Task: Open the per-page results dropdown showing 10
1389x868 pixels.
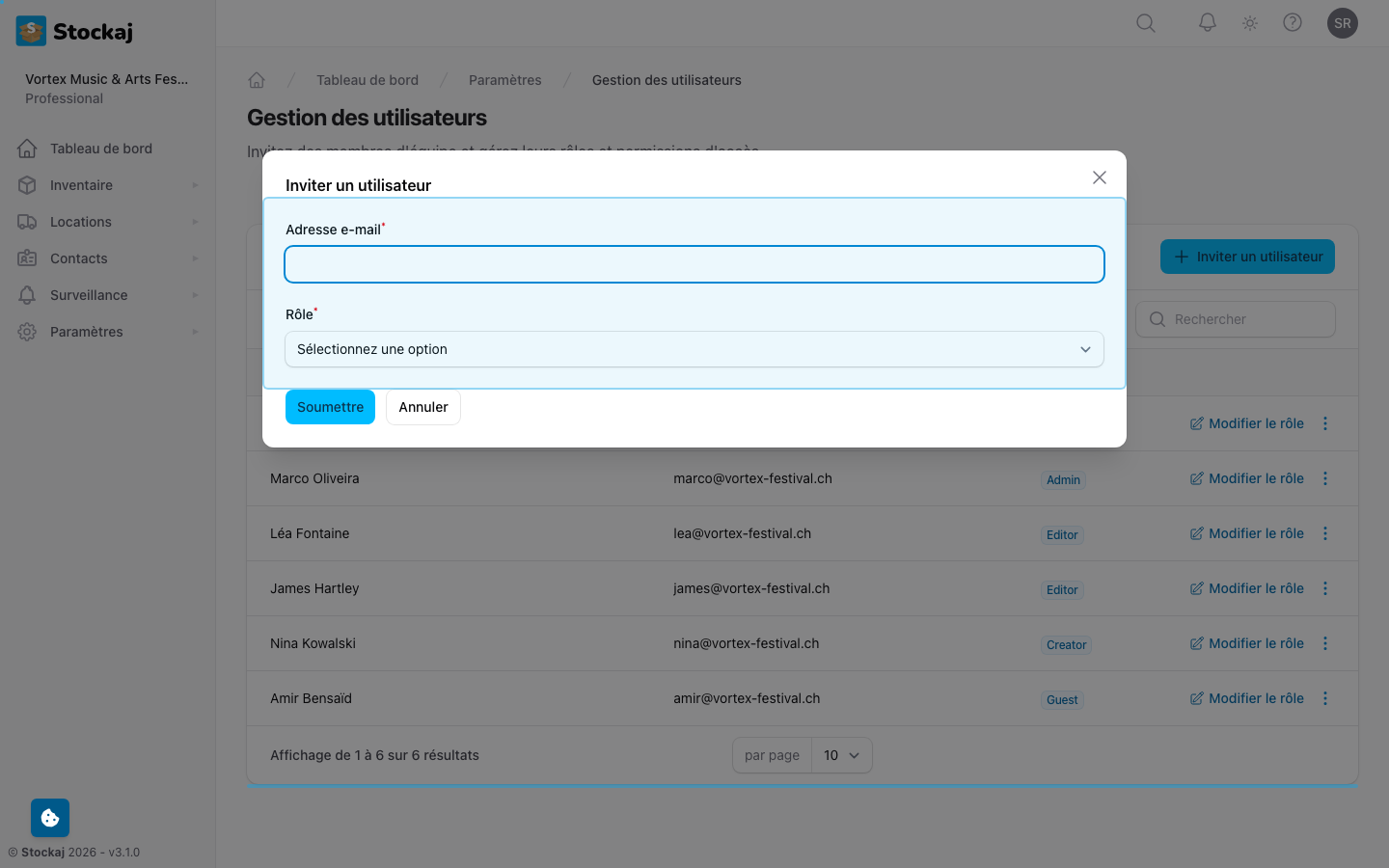Action: click(841, 755)
